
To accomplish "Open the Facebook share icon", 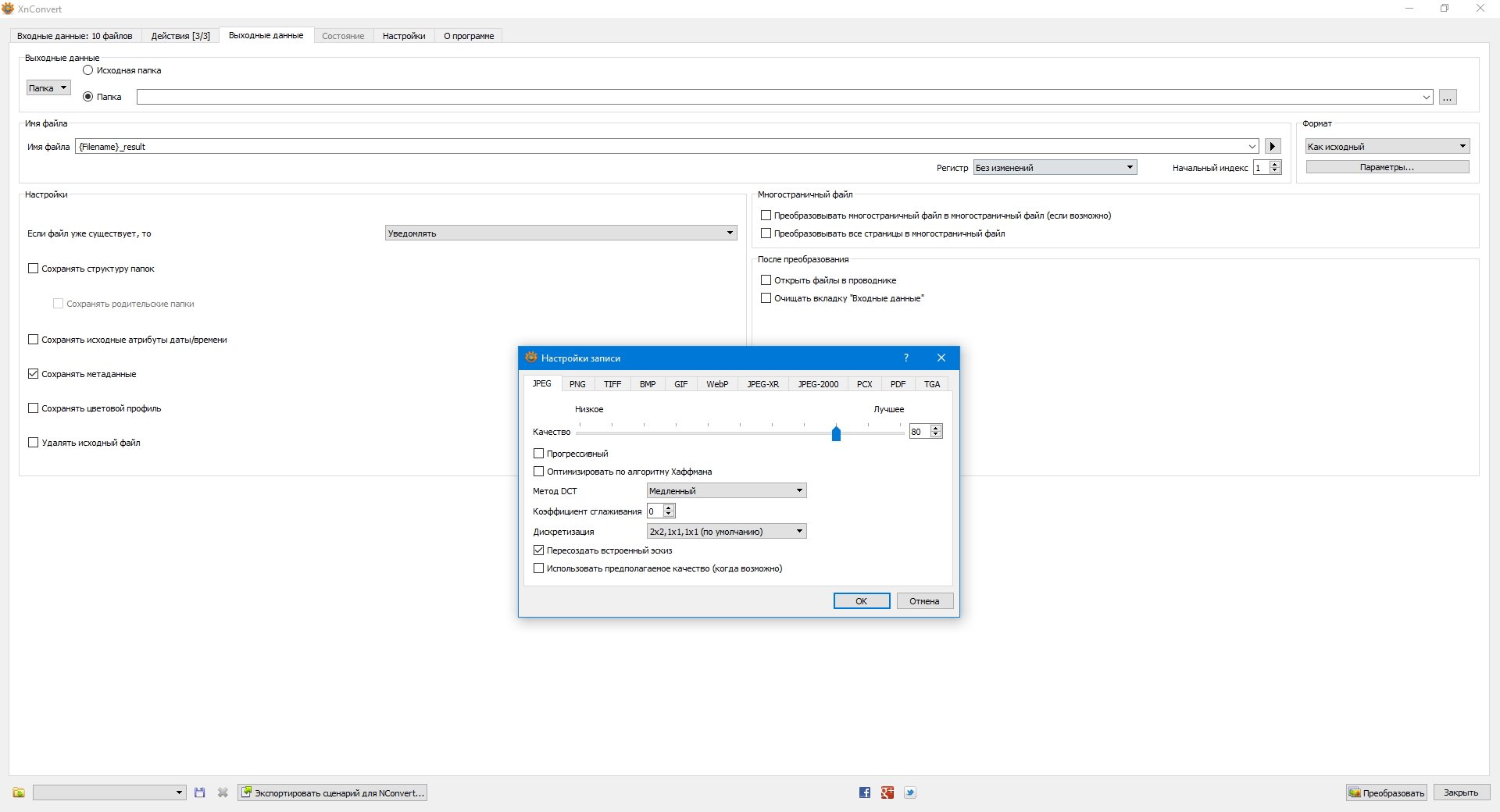I will 864,792.
